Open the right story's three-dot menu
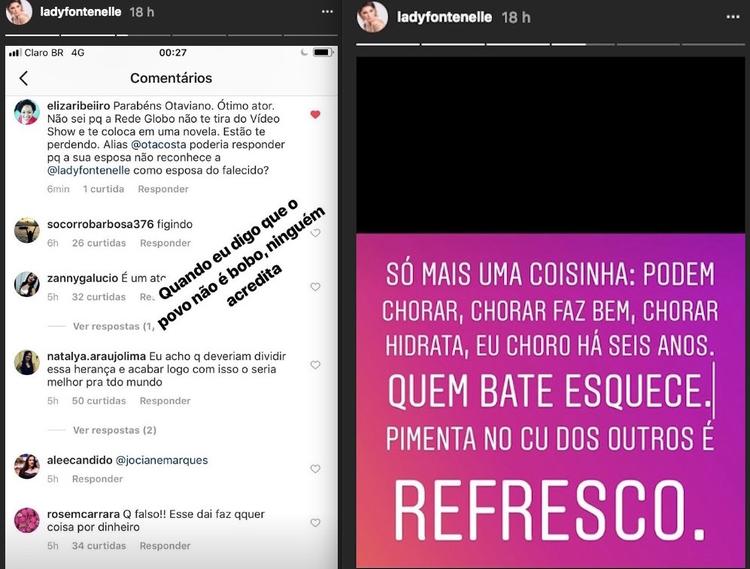750x569 pixels. pos(733,17)
